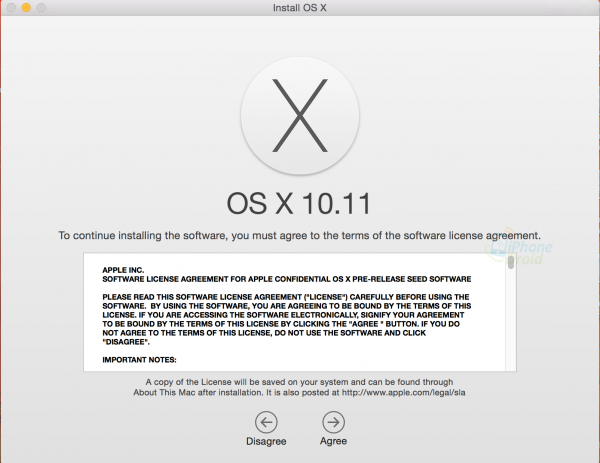Click the 'PLEASE READ THIS SOFTWARE LICENSE' paragraph line
This screenshot has width=600, height=463.
point(285,297)
